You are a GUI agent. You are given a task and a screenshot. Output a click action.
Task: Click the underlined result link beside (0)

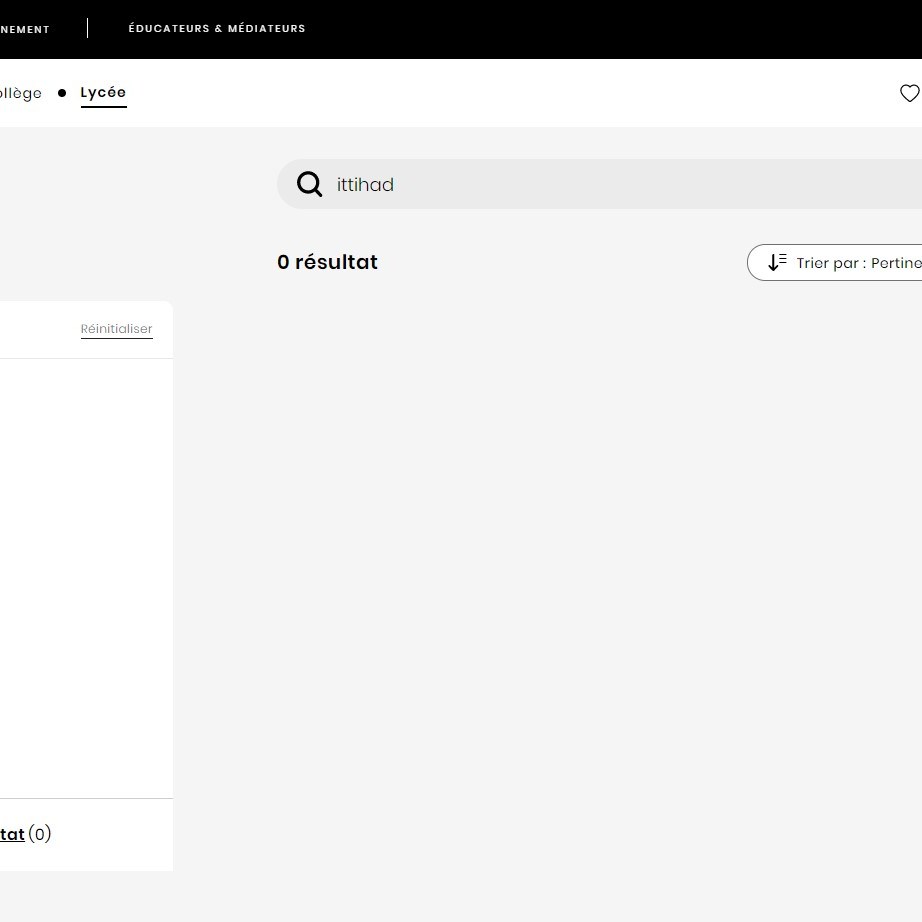click(12, 834)
